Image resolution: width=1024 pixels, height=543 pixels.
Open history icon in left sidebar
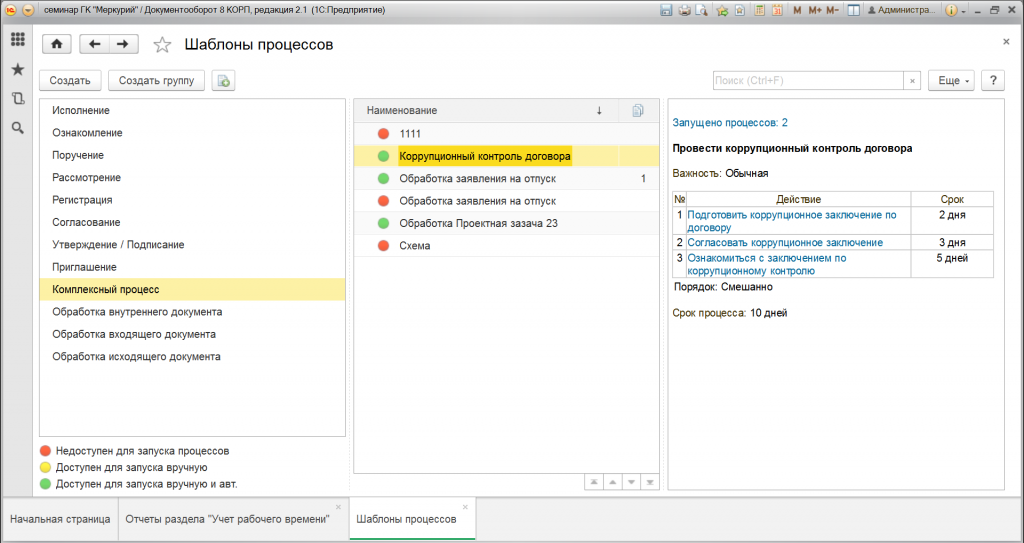(18, 99)
